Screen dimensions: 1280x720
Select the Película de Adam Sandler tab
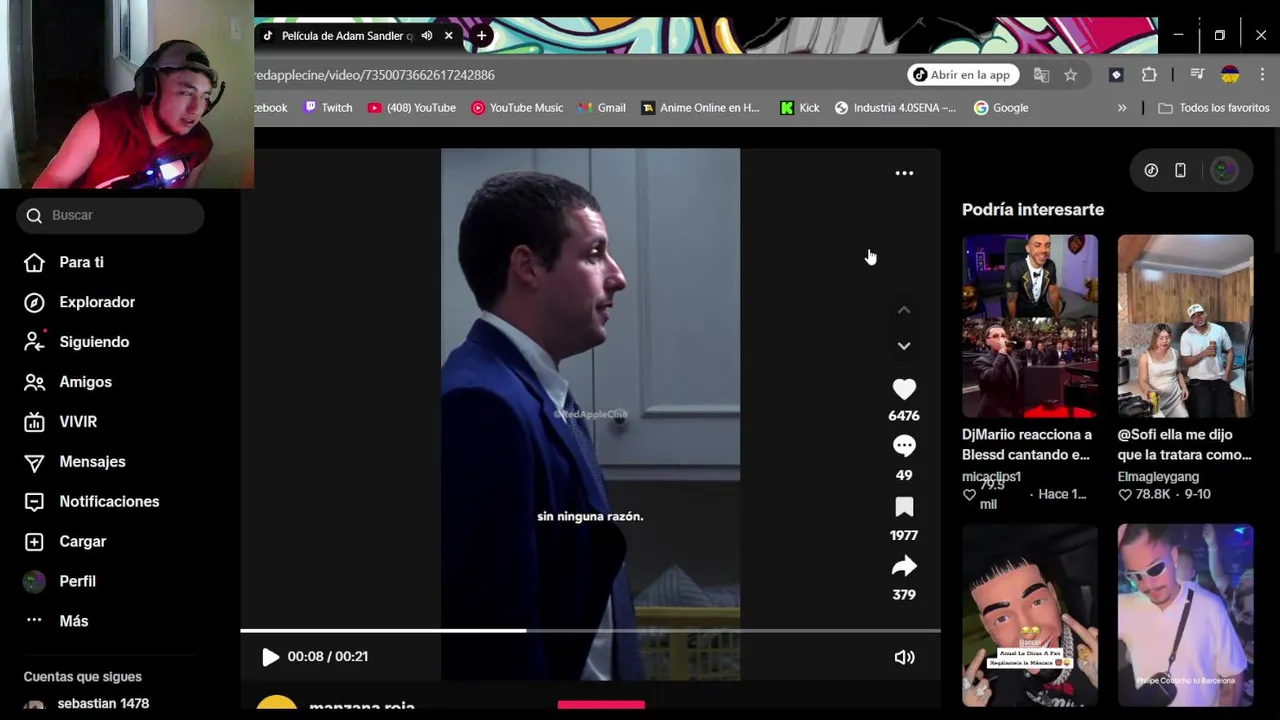347,36
